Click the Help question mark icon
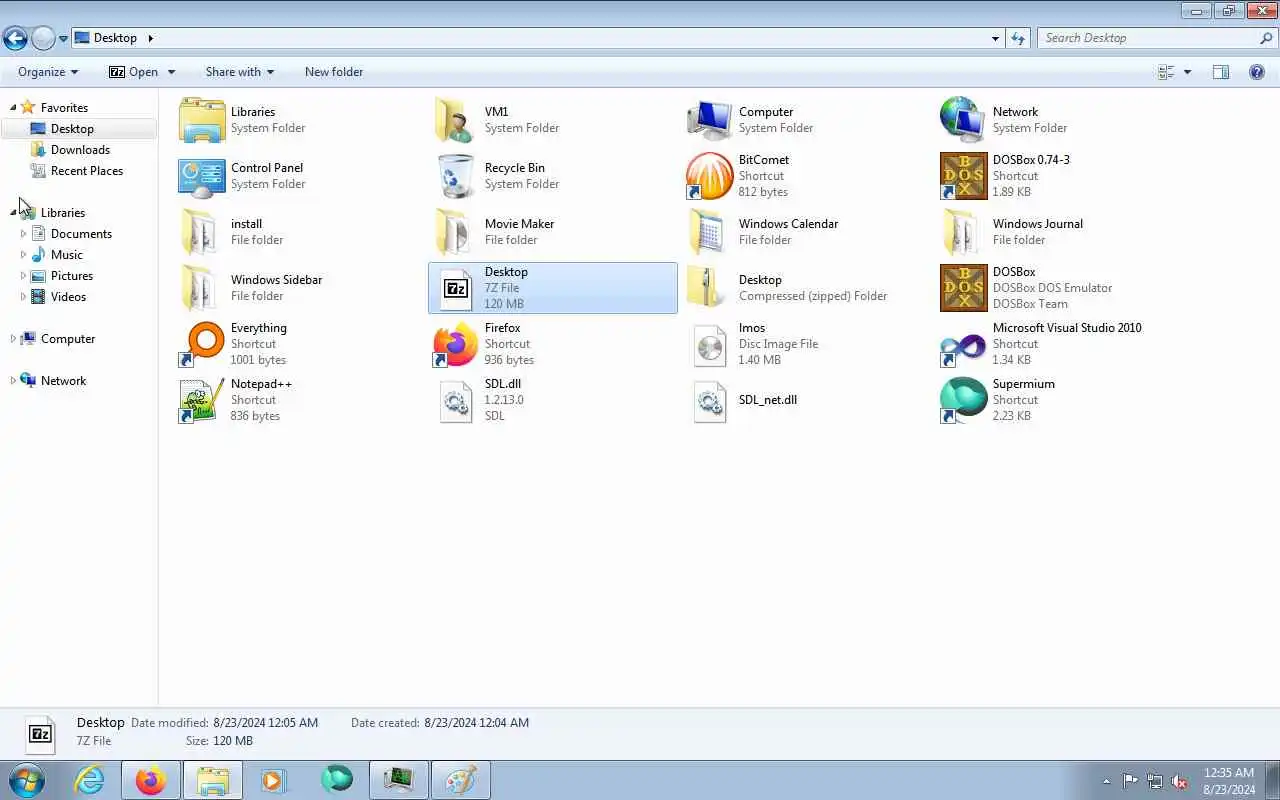Screen dimensions: 1280x800 (x=1257, y=72)
